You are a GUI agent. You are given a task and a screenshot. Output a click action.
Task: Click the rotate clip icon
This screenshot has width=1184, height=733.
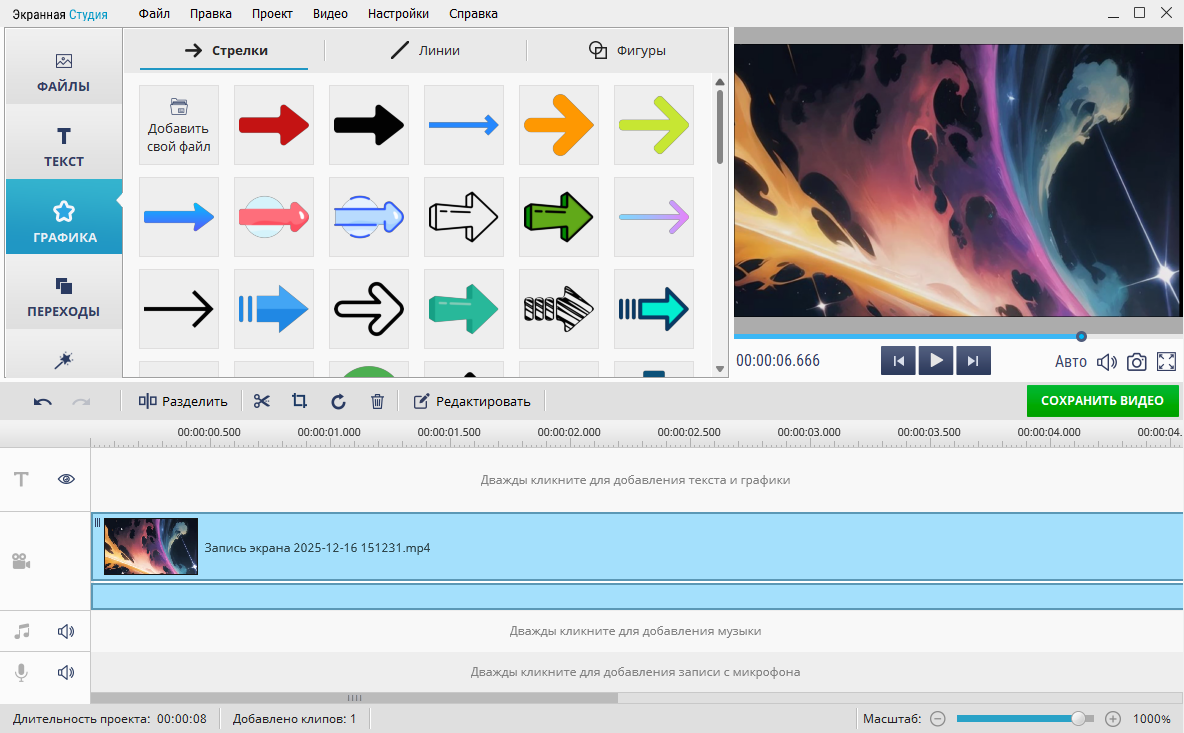338,402
